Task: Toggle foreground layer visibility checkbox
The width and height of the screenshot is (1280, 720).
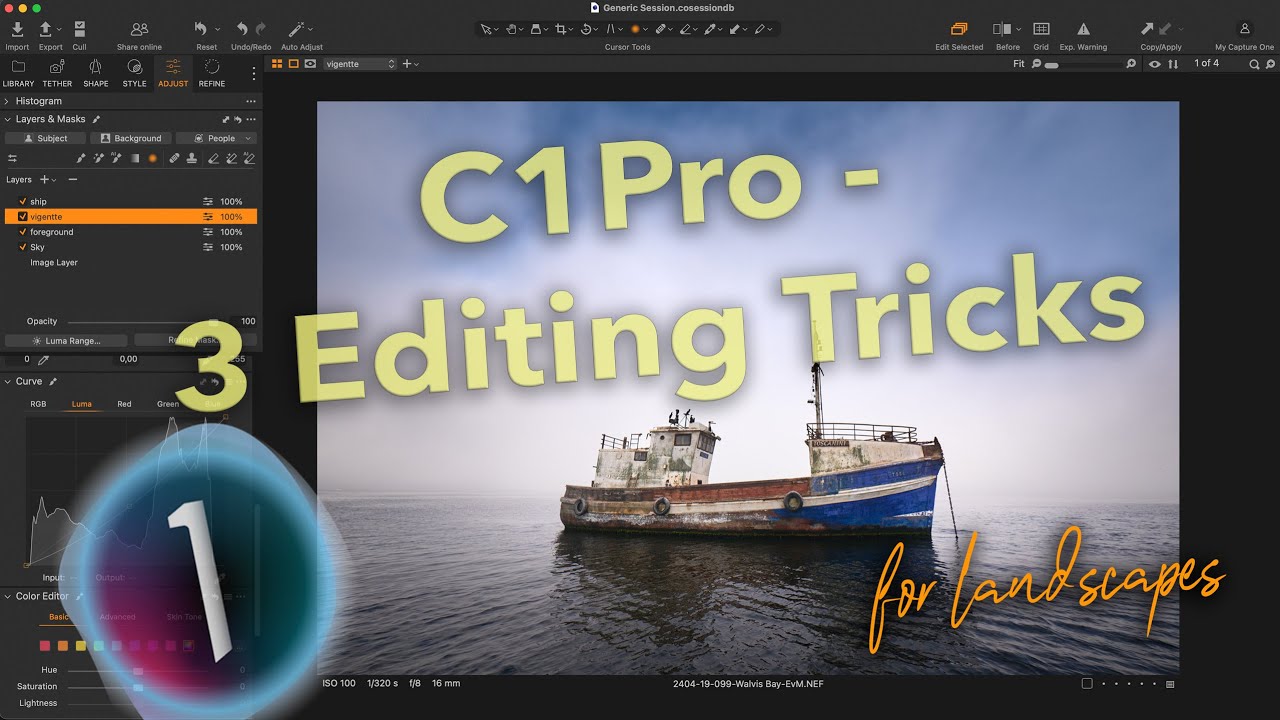Action: point(23,232)
